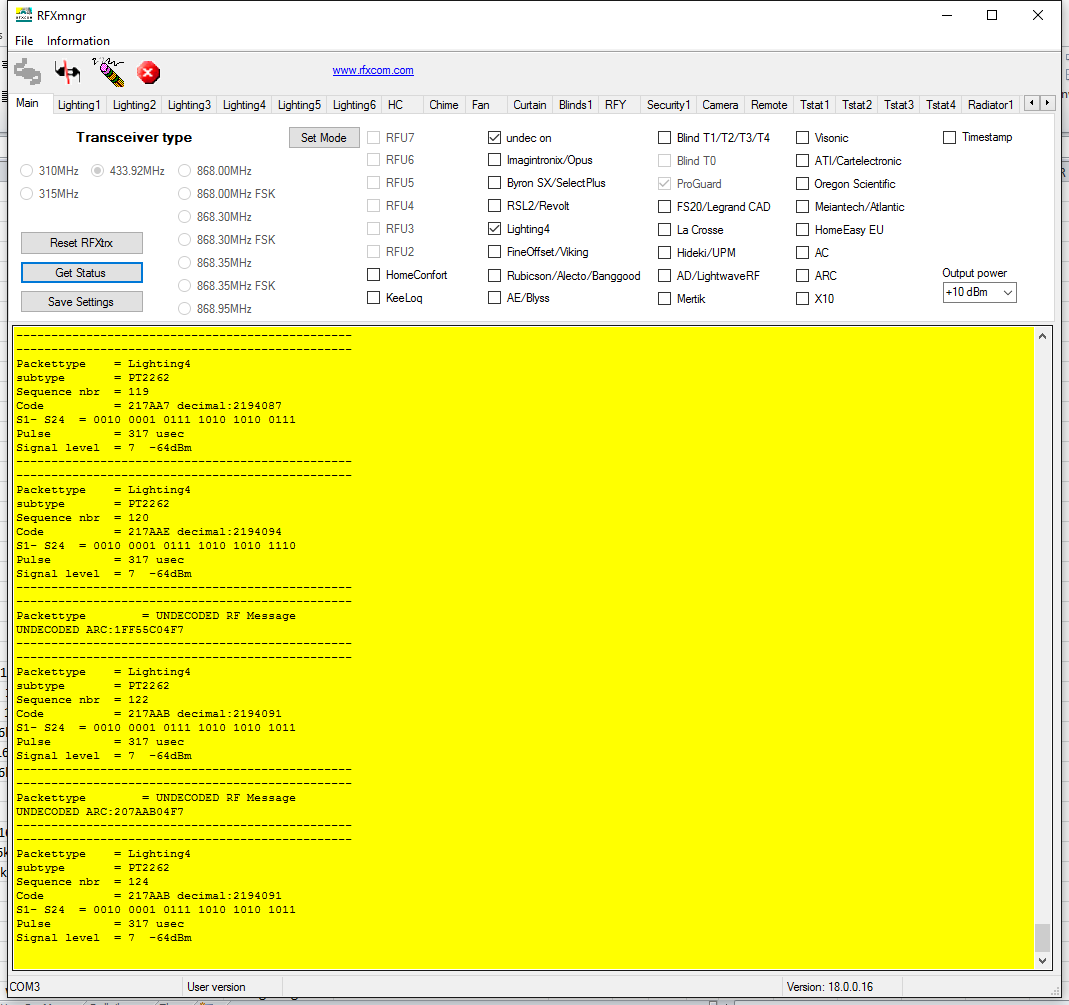
Task: Click the 'Sequence nbr = 119' log line
Action: pyautogui.click(x=82, y=392)
